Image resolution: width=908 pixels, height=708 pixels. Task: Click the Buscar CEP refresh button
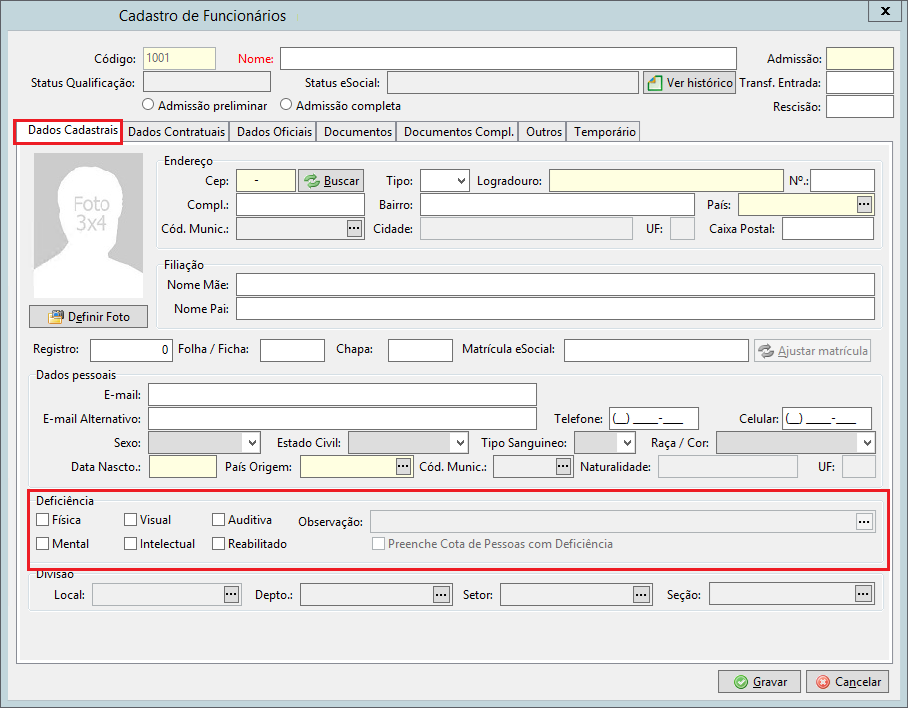pyautogui.click(x=331, y=181)
